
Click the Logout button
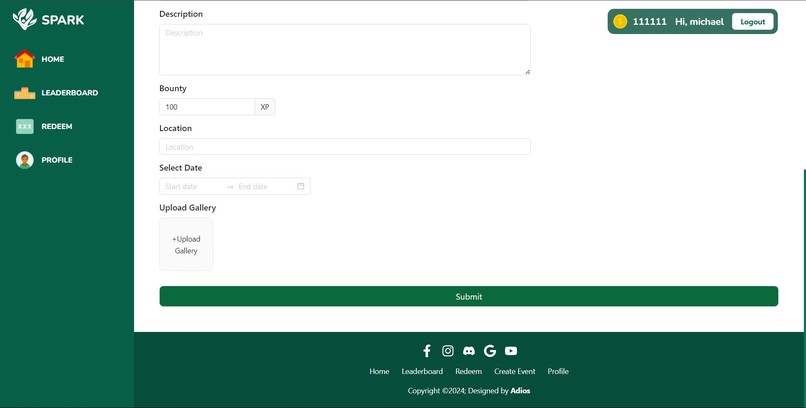(x=753, y=22)
